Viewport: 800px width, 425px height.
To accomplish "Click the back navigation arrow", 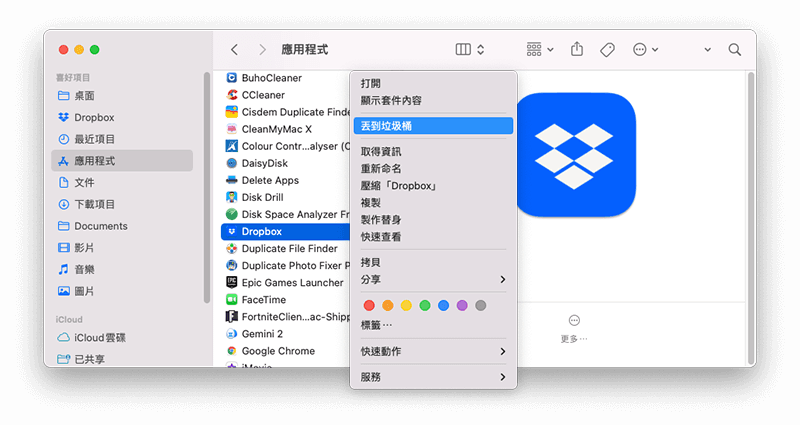I will [234, 49].
